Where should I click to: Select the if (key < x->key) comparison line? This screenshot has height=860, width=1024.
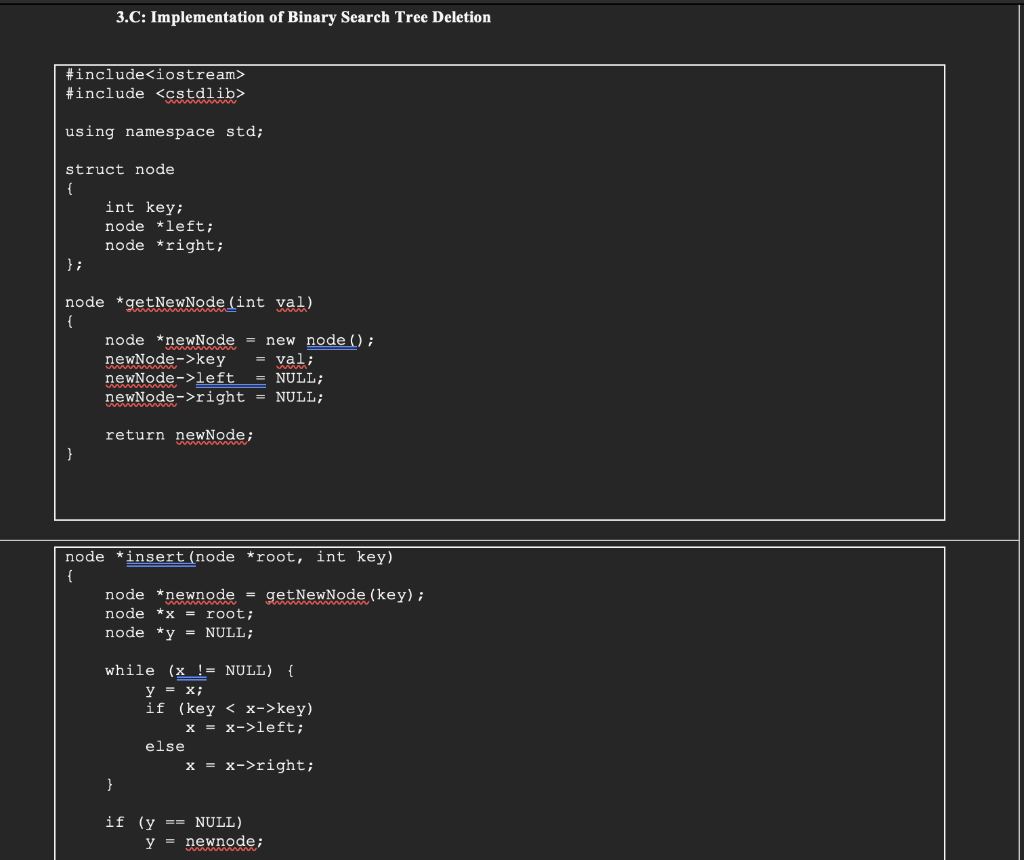click(x=230, y=708)
